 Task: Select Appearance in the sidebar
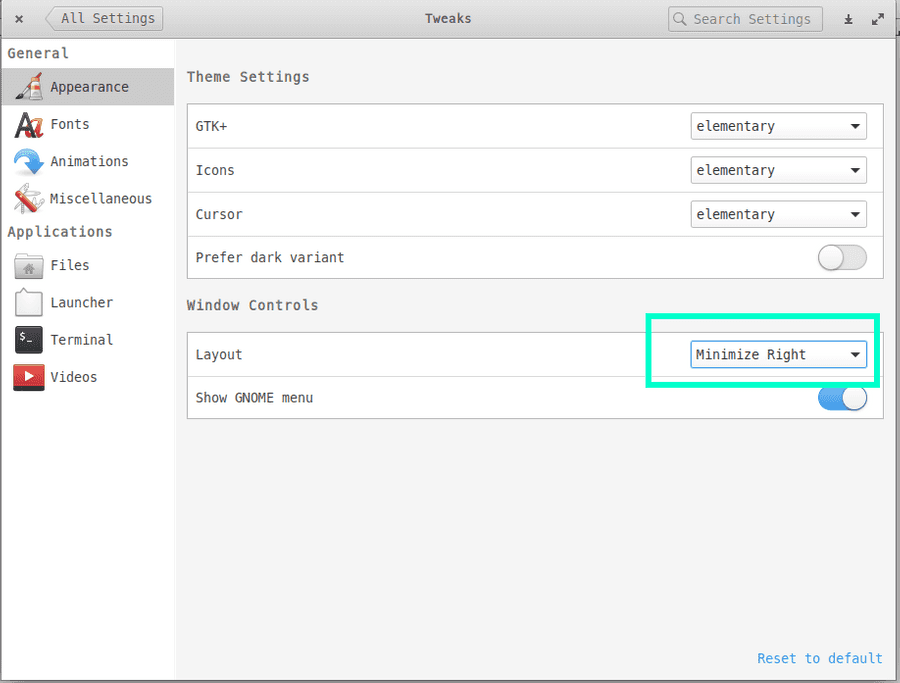click(x=88, y=87)
